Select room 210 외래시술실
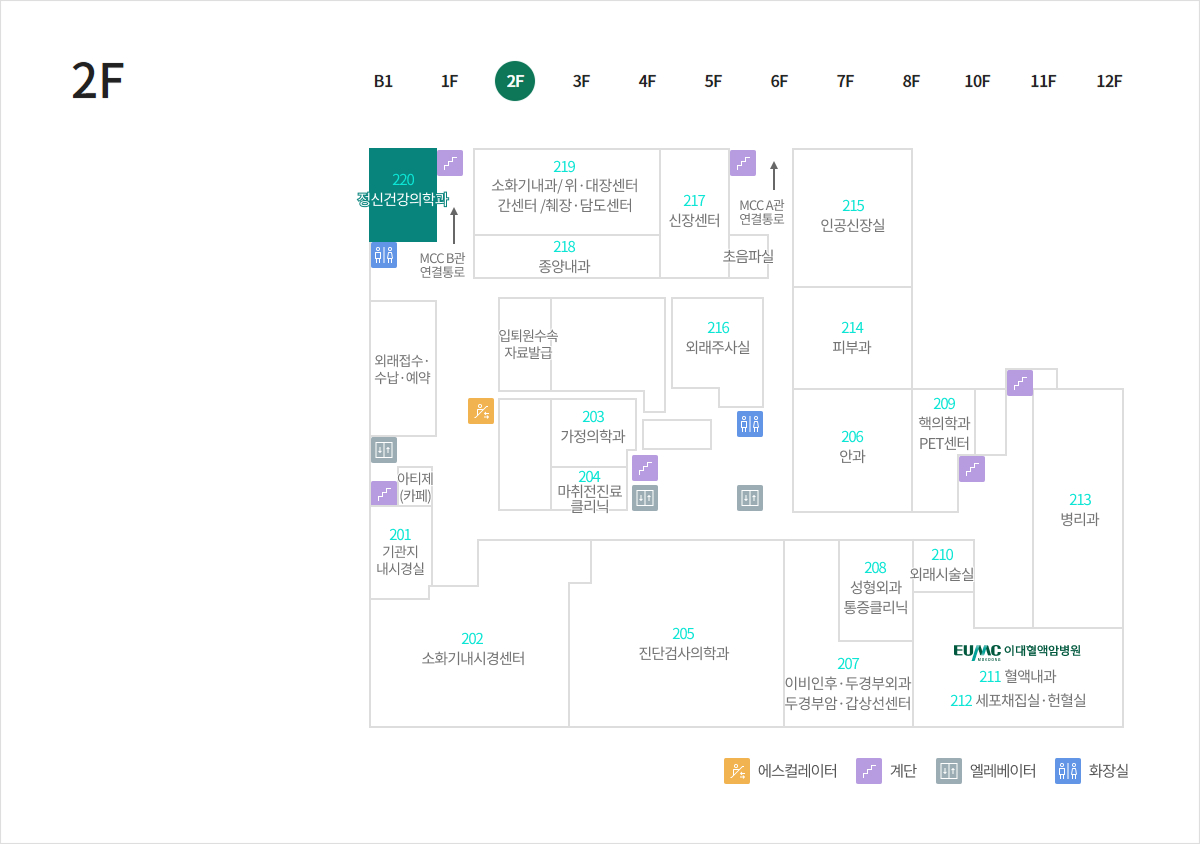1200x844 pixels. (942, 565)
